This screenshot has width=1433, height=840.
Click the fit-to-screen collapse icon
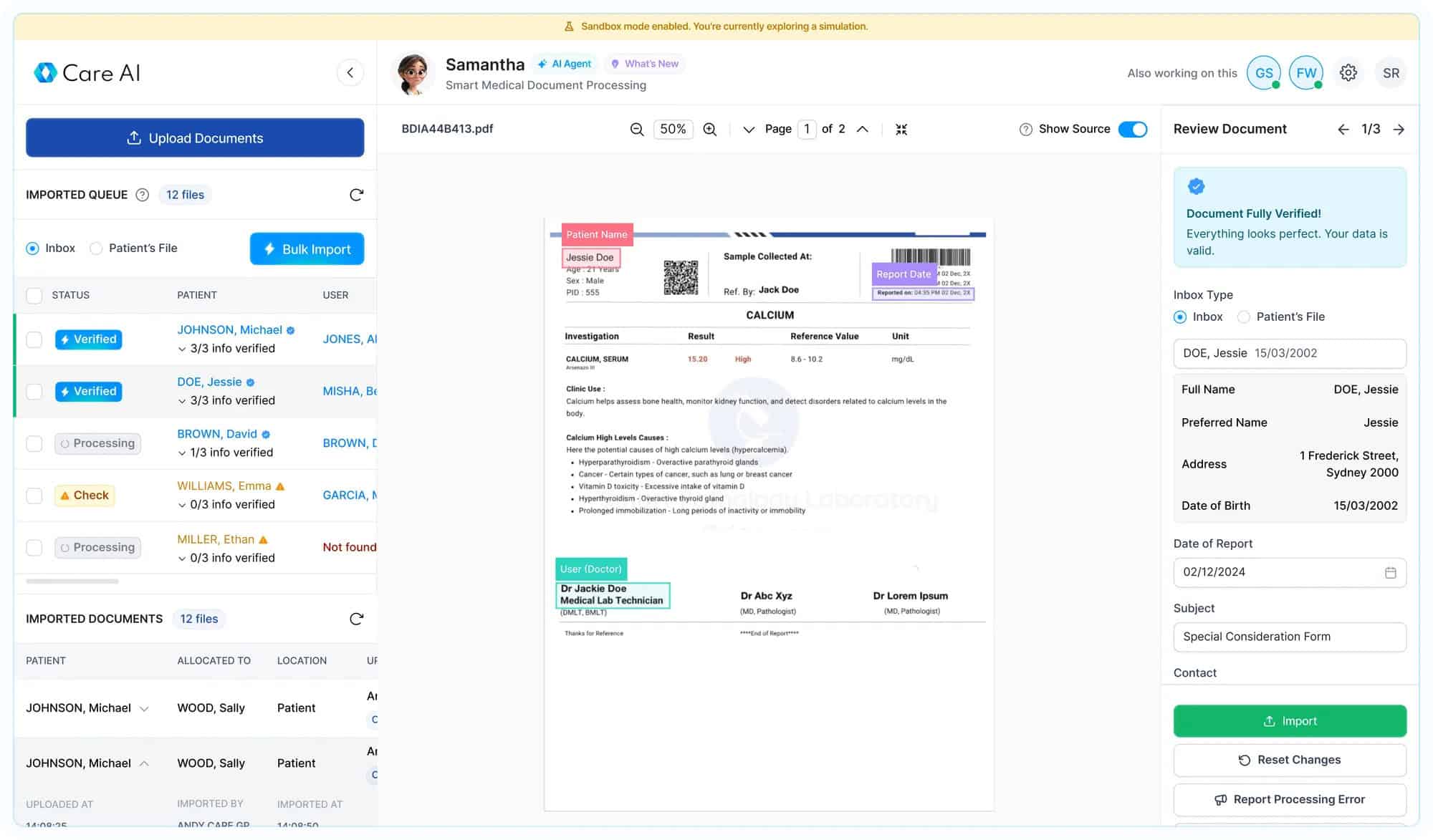pyautogui.click(x=901, y=129)
